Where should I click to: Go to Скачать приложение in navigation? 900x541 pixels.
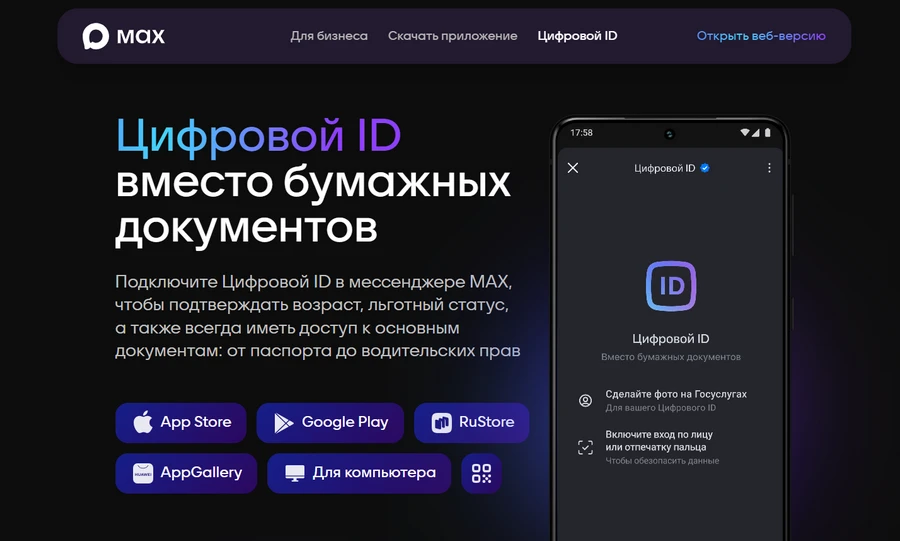(x=452, y=36)
